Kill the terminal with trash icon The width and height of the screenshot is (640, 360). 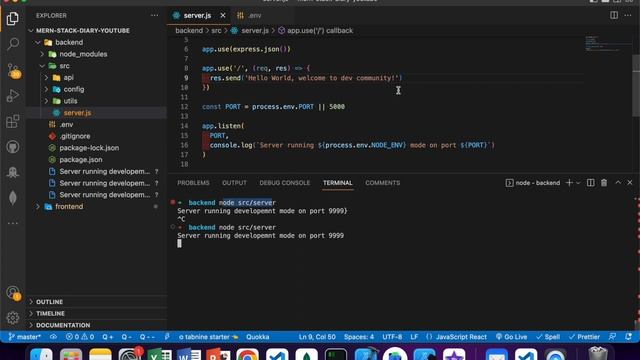(x=604, y=183)
